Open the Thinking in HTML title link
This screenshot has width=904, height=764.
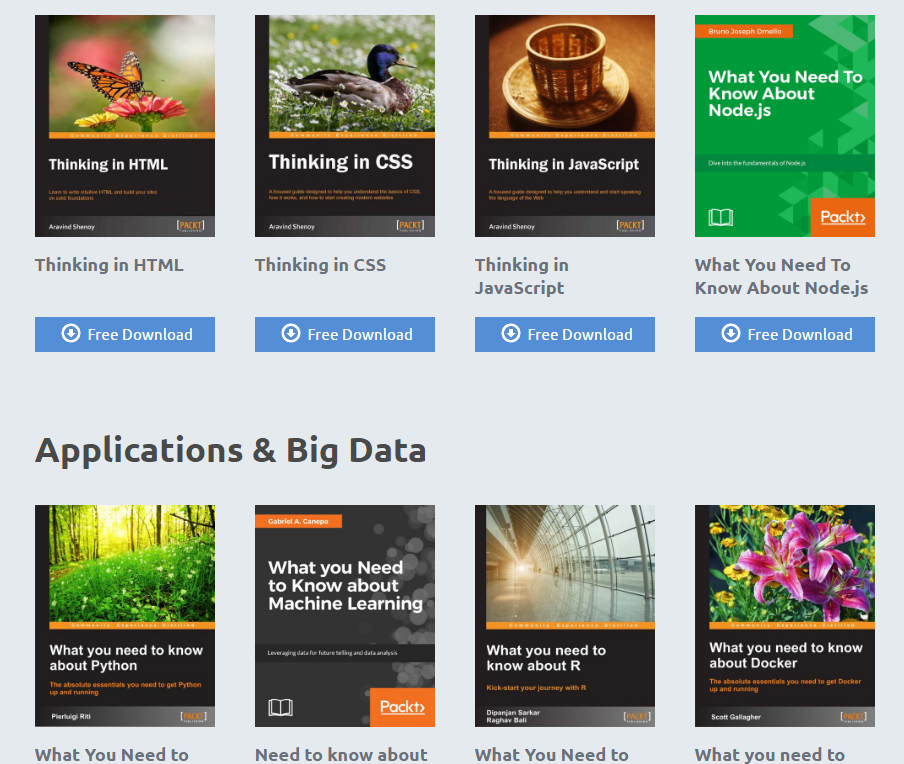[109, 265]
